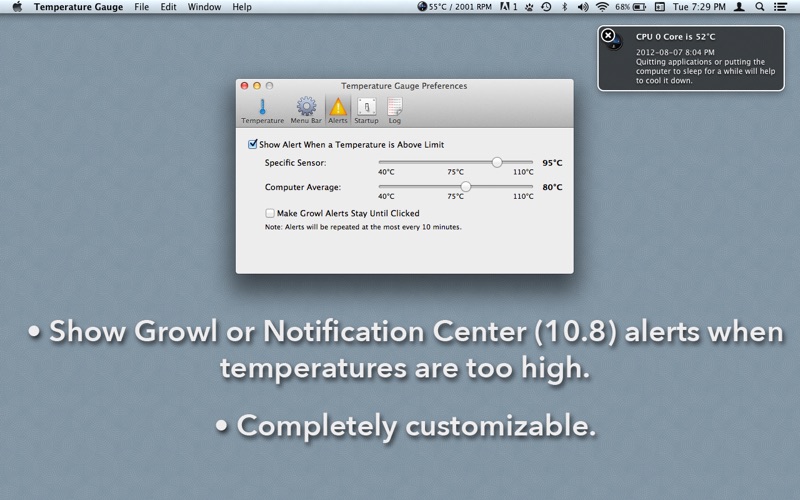Click the Computer Average slider knob

[x=466, y=187]
